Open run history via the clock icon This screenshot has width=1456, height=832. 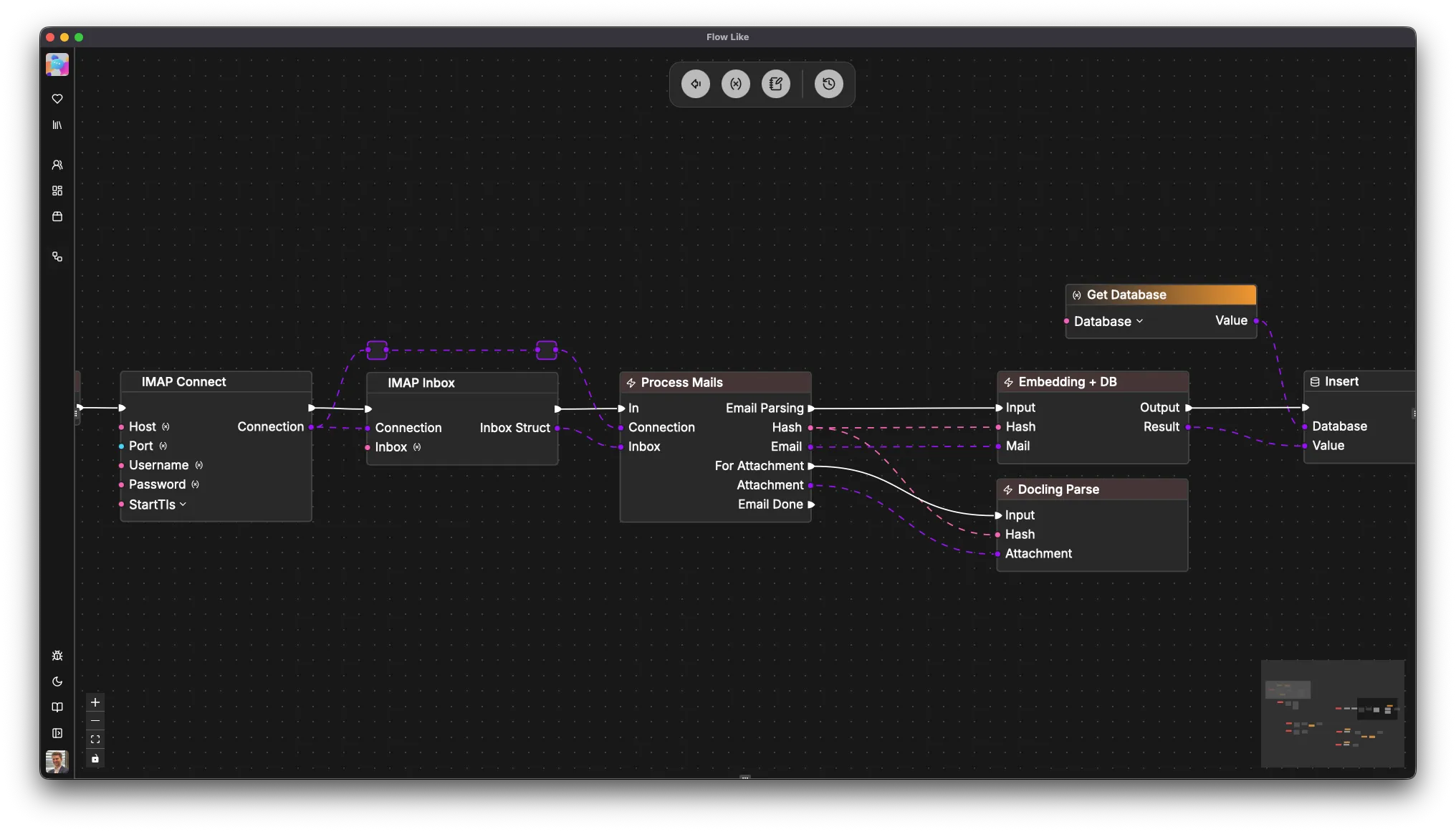click(828, 84)
